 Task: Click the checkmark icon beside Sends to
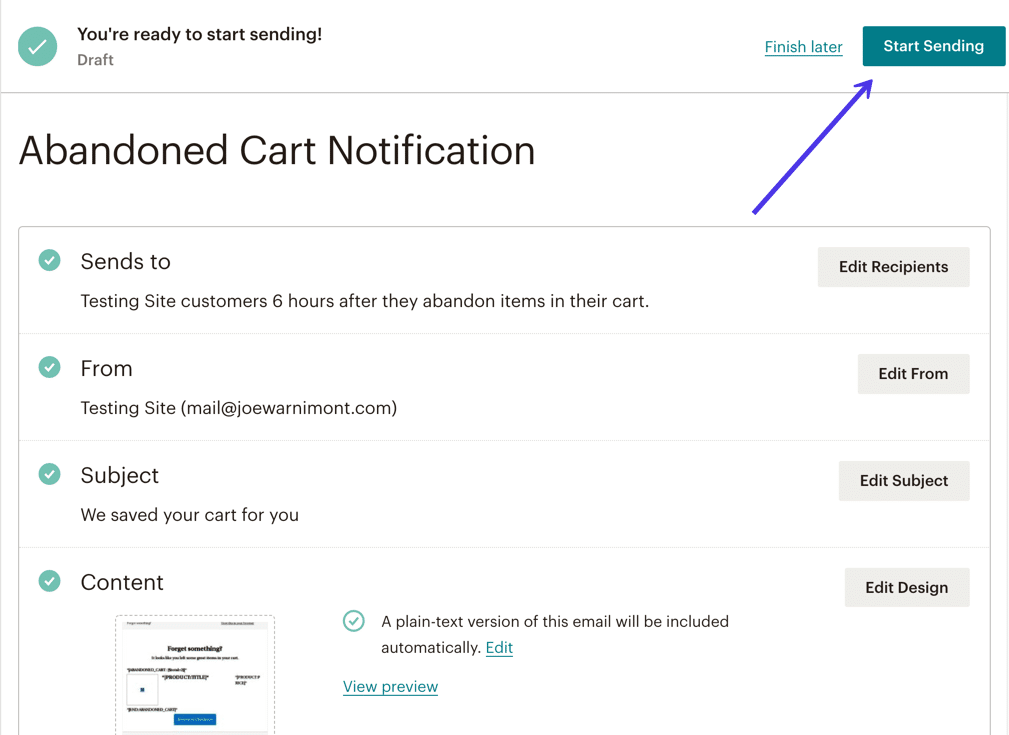49,261
